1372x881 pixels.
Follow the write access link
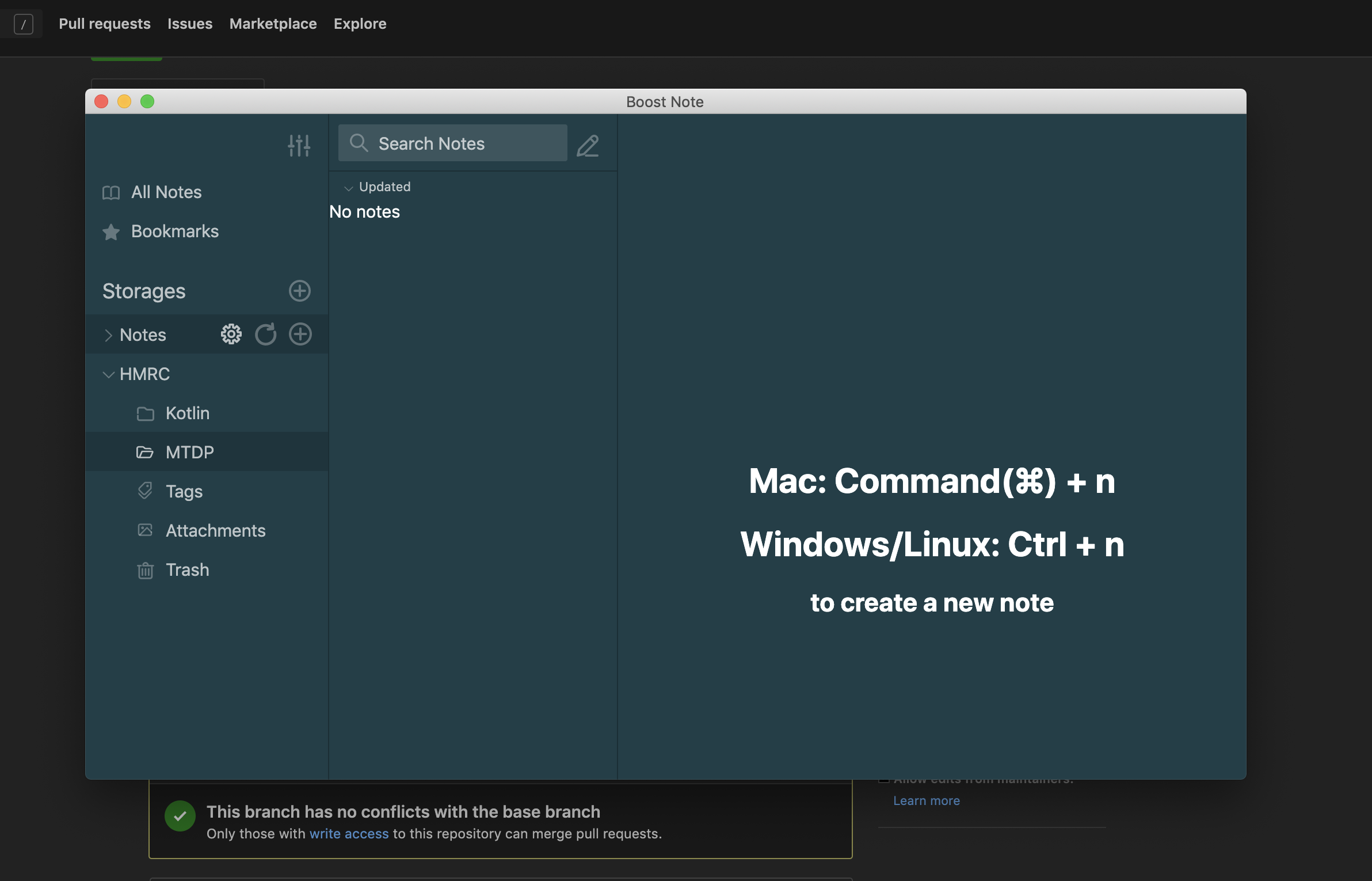(x=349, y=834)
